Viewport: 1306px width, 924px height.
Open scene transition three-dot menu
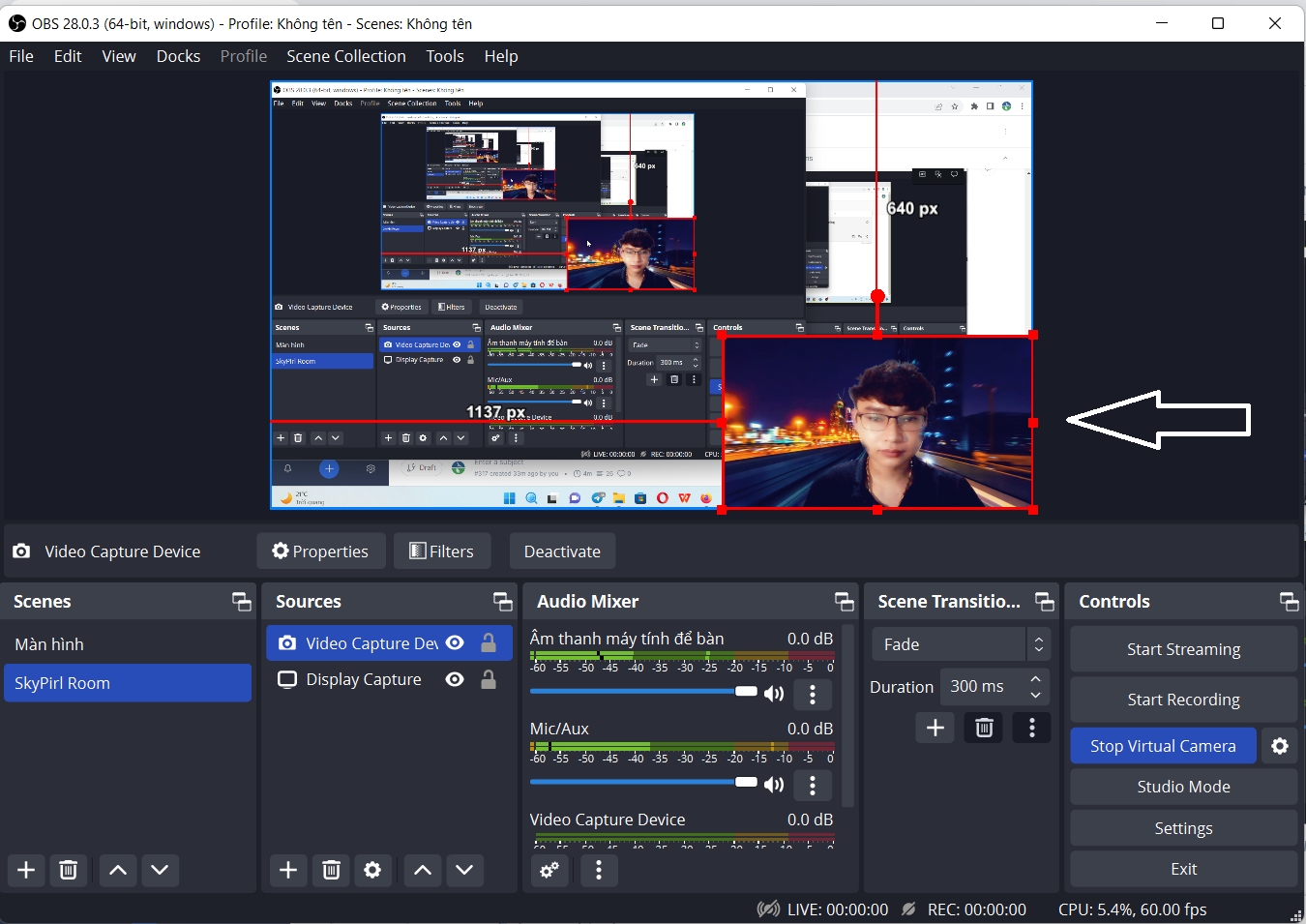(x=1032, y=728)
